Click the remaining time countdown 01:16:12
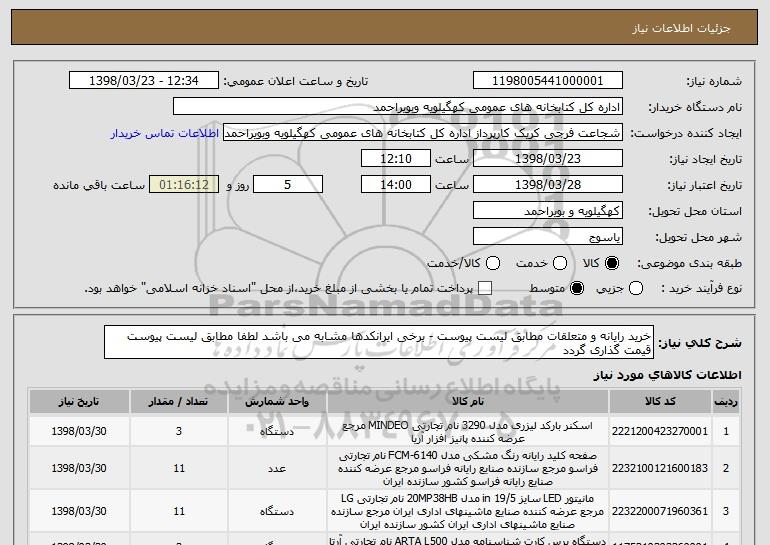 tap(184, 185)
